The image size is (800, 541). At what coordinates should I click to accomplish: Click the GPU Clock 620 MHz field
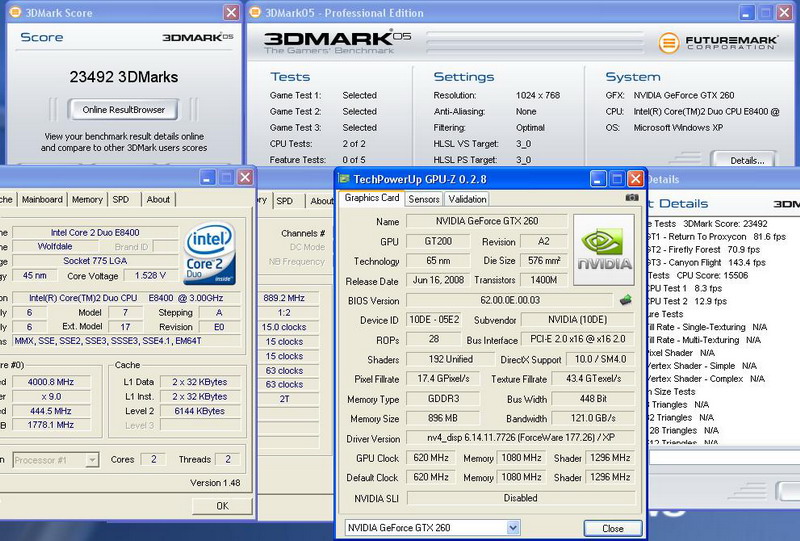(x=431, y=458)
